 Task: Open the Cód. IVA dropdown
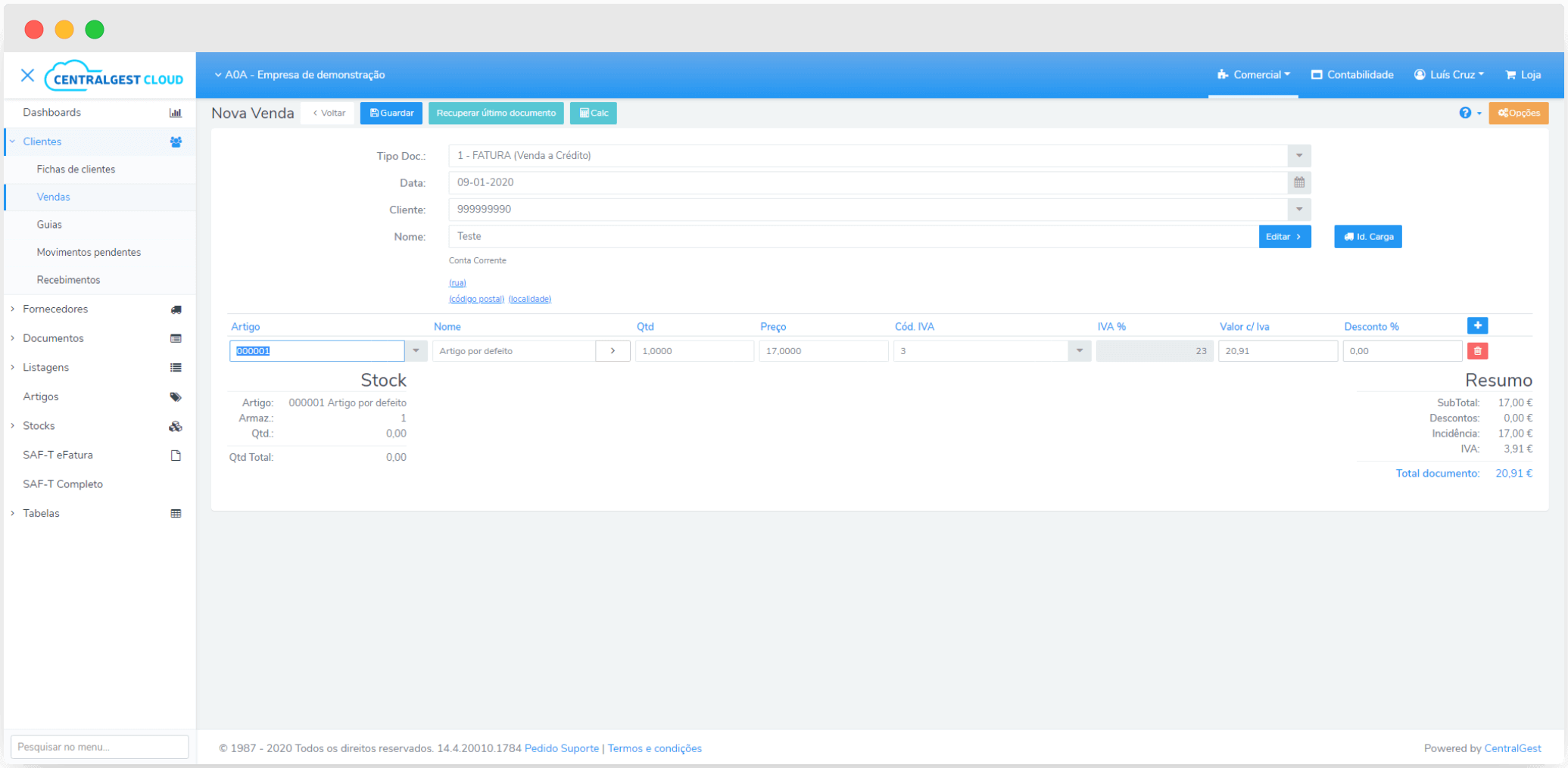point(1078,350)
